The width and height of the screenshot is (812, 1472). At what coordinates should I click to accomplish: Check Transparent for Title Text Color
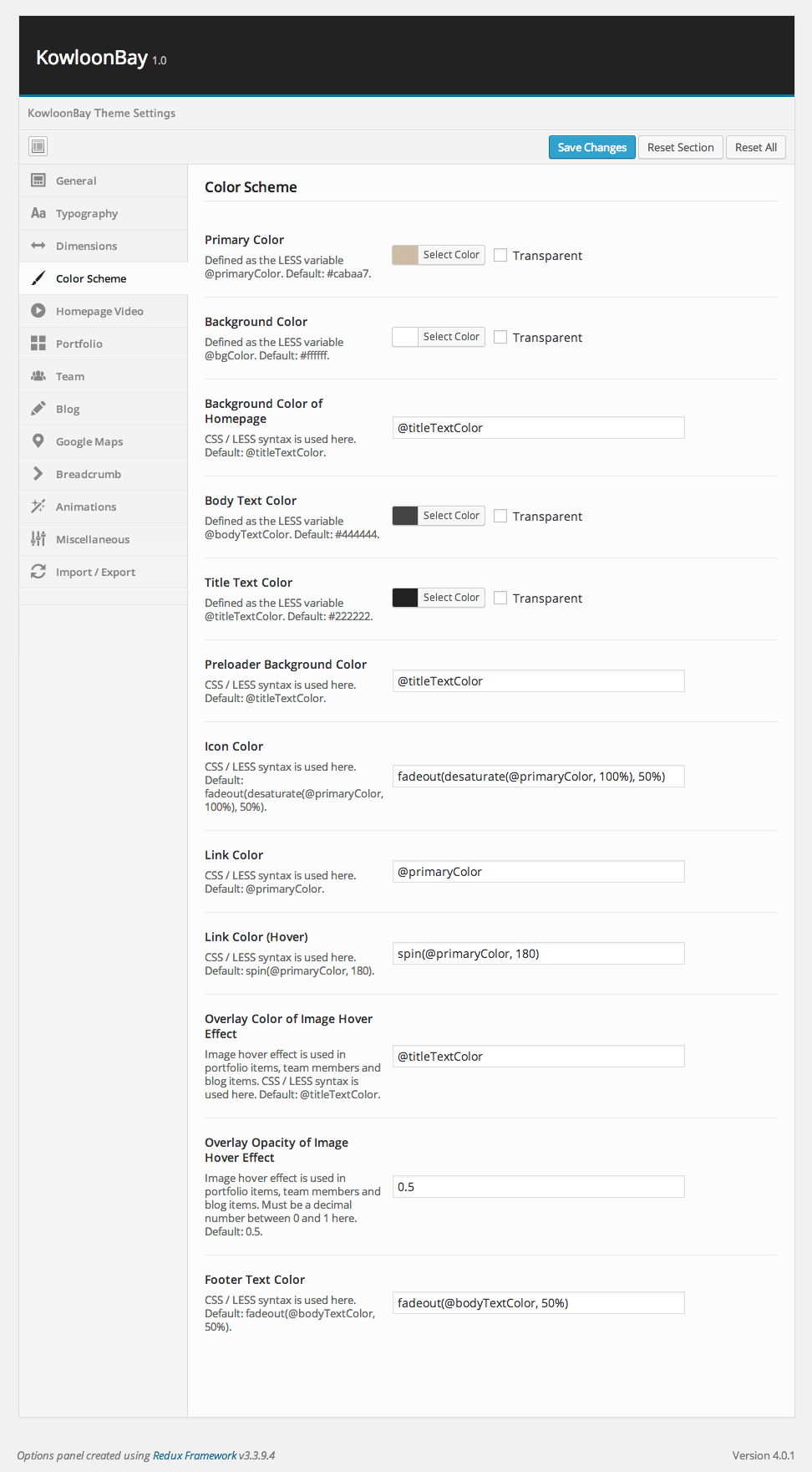[x=500, y=598]
